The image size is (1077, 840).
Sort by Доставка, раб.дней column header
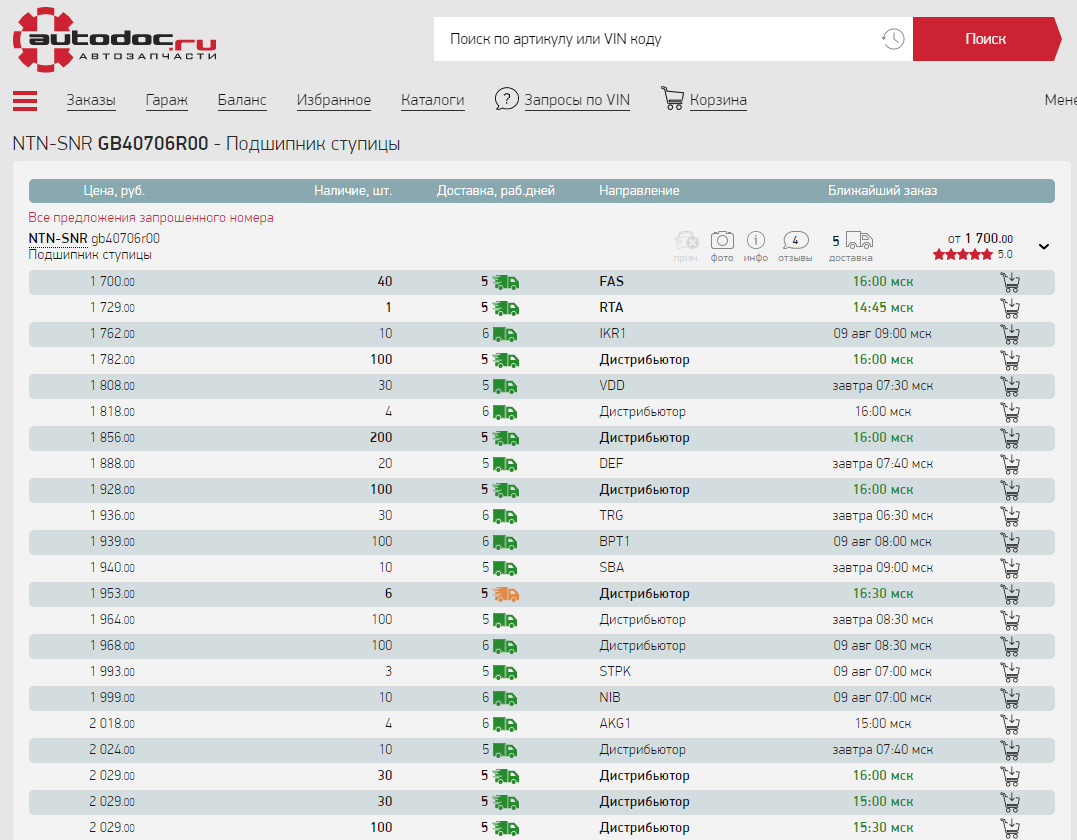click(495, 191)
